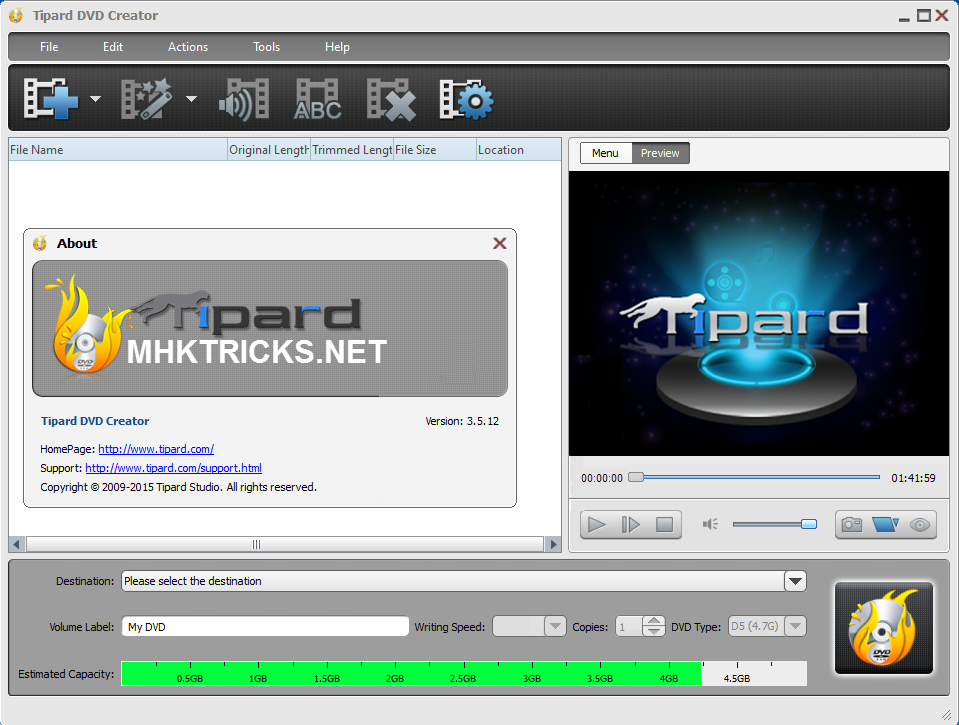This screenshot has width=959, height=725.
Task: Click the Burn DVD flame button
Action: point(884,628)
